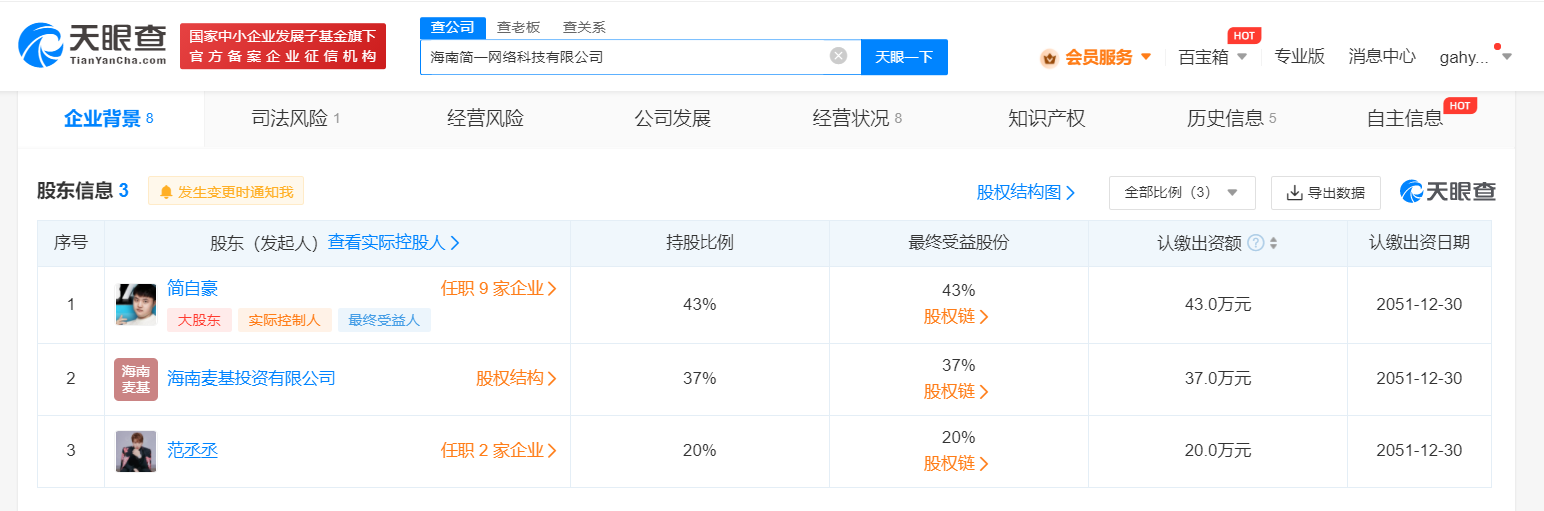The width and height of the screenshot is (1544, 511).
Task: Click the 43.0万元 amount cell
Action: [x=1218, y=305]
